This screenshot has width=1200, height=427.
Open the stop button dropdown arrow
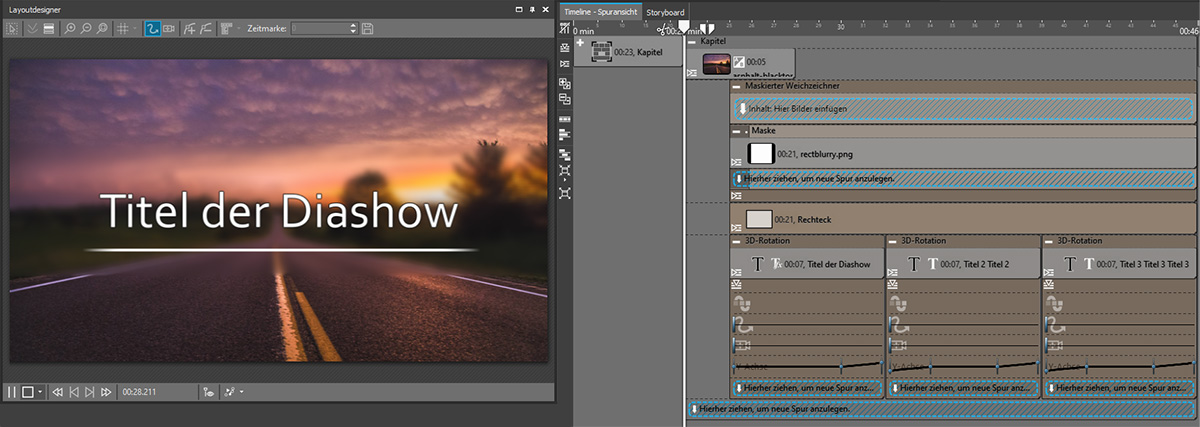[40, 392]
